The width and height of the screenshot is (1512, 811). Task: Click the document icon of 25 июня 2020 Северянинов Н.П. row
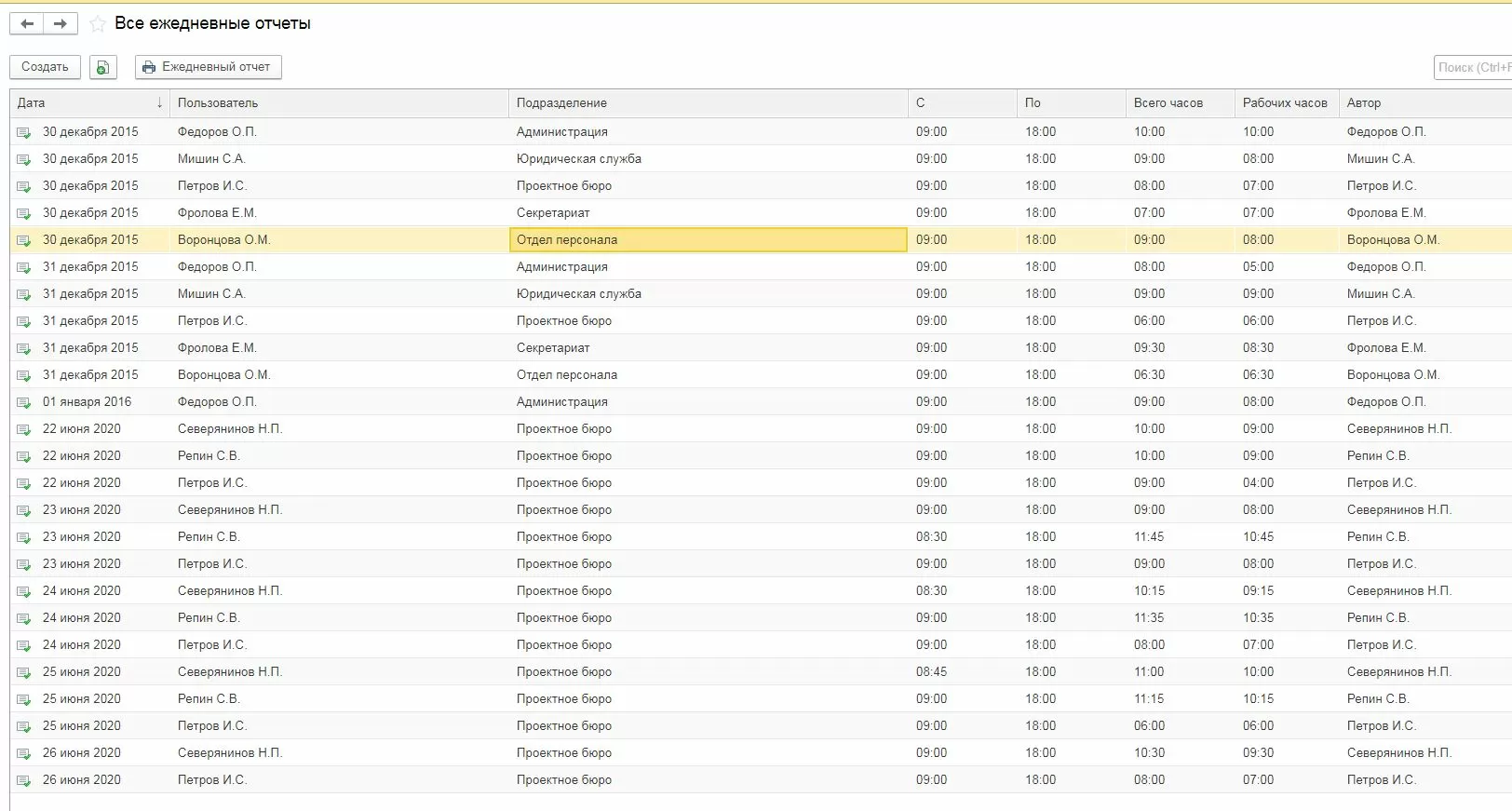tap(23, 672)
